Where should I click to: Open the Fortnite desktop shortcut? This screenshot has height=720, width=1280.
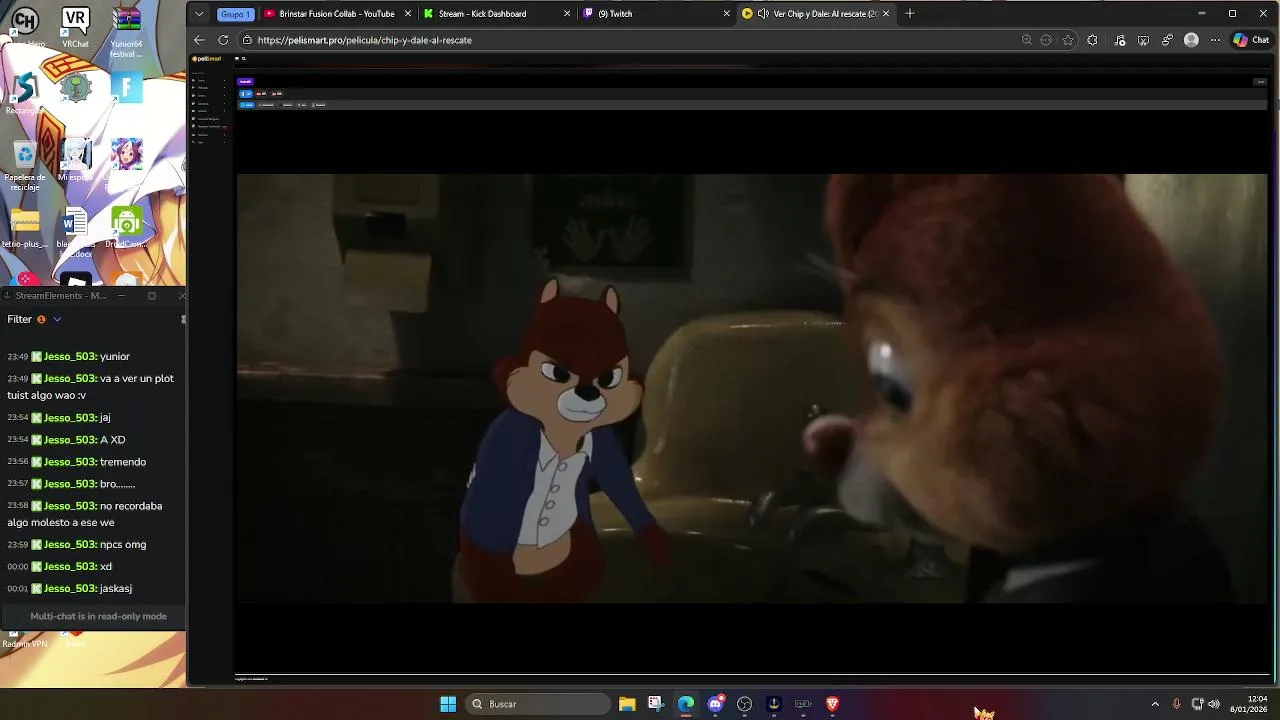pyautogui.click(x=126, y=88)
